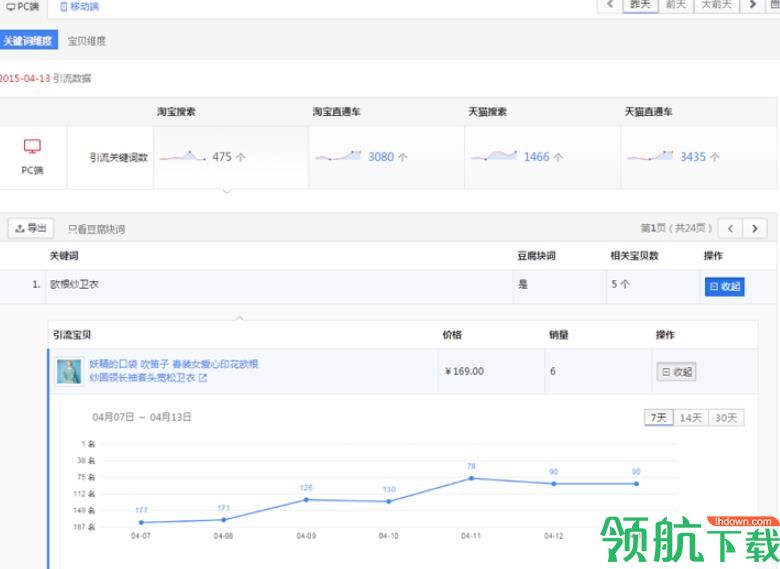Go to previous page of keywords
Image resolution: width=780 pixels, height=569 pixels.
[x=730, y=228]
